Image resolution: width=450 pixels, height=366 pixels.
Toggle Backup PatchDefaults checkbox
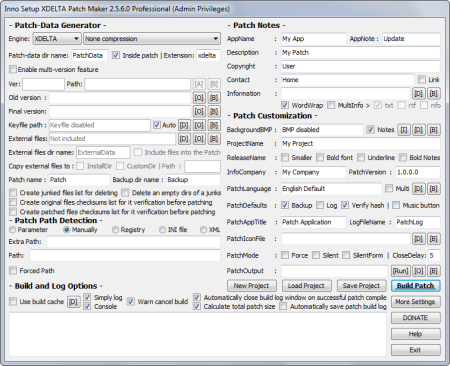(285, 205)
